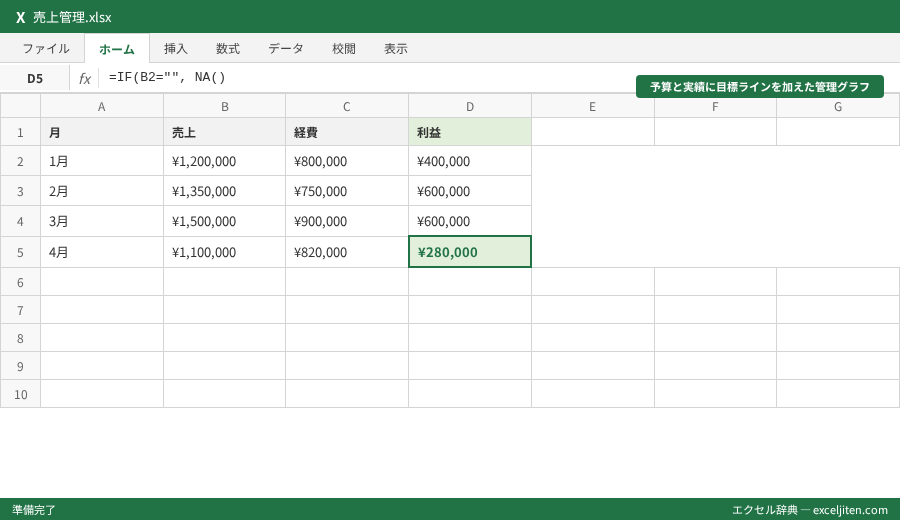Select the ¥600,000 cell in row 3
The width and height of the screenshot is (900, 520).
click(x=470, y=191)
